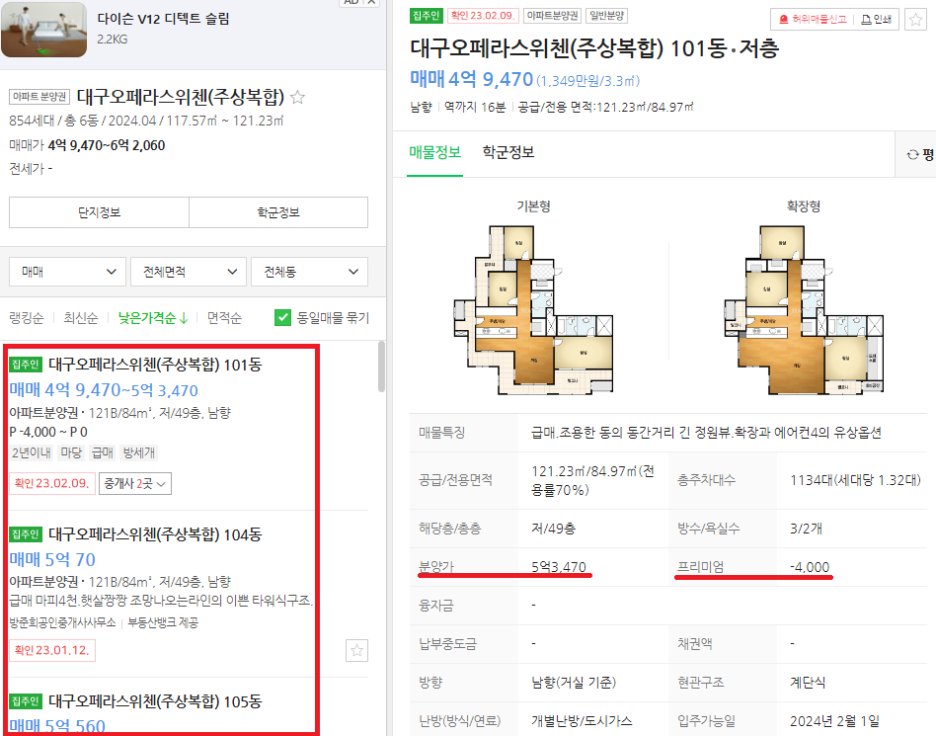
Task: Click 입주가능일 value 2024년 2월 1일
Action: point(835,721)
